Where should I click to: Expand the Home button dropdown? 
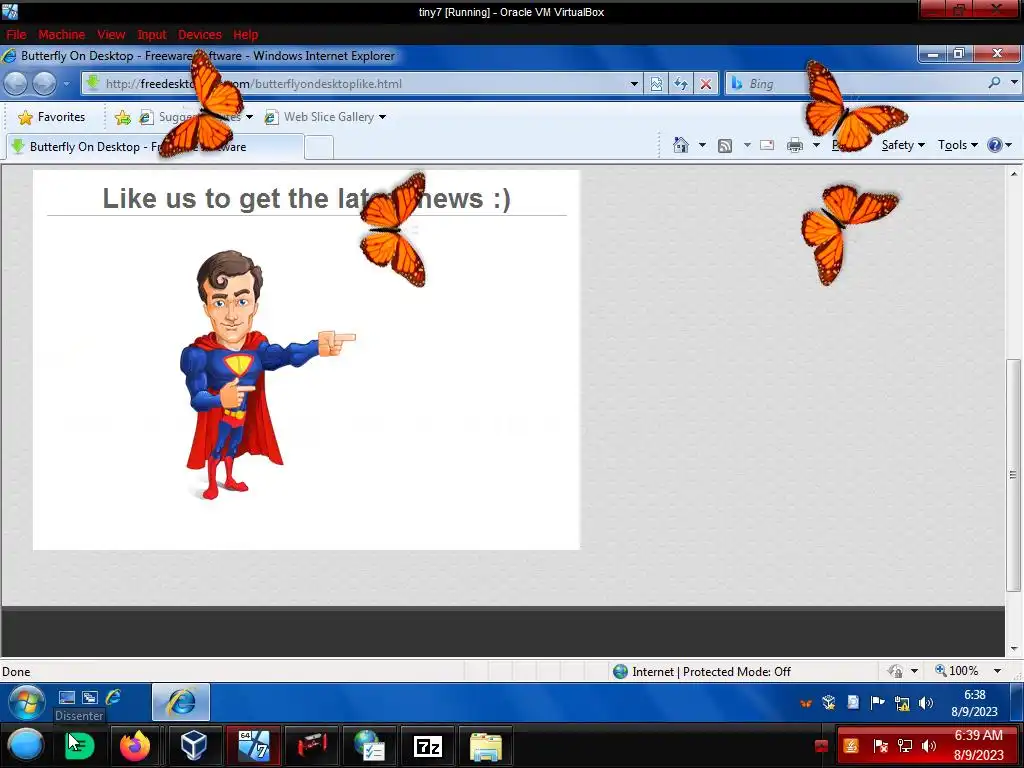(x=702, y=145)
